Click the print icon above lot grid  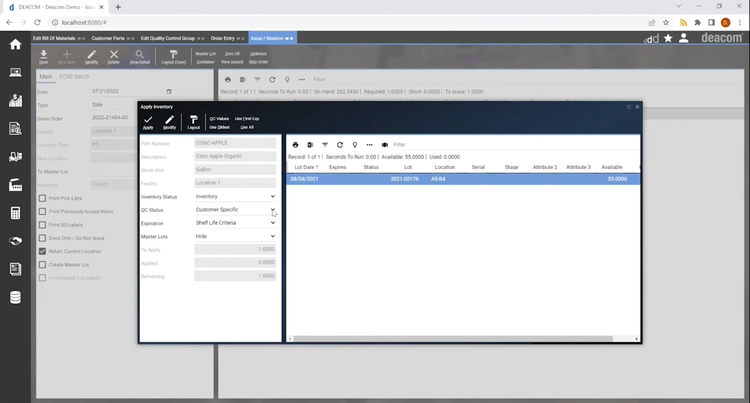295,144
